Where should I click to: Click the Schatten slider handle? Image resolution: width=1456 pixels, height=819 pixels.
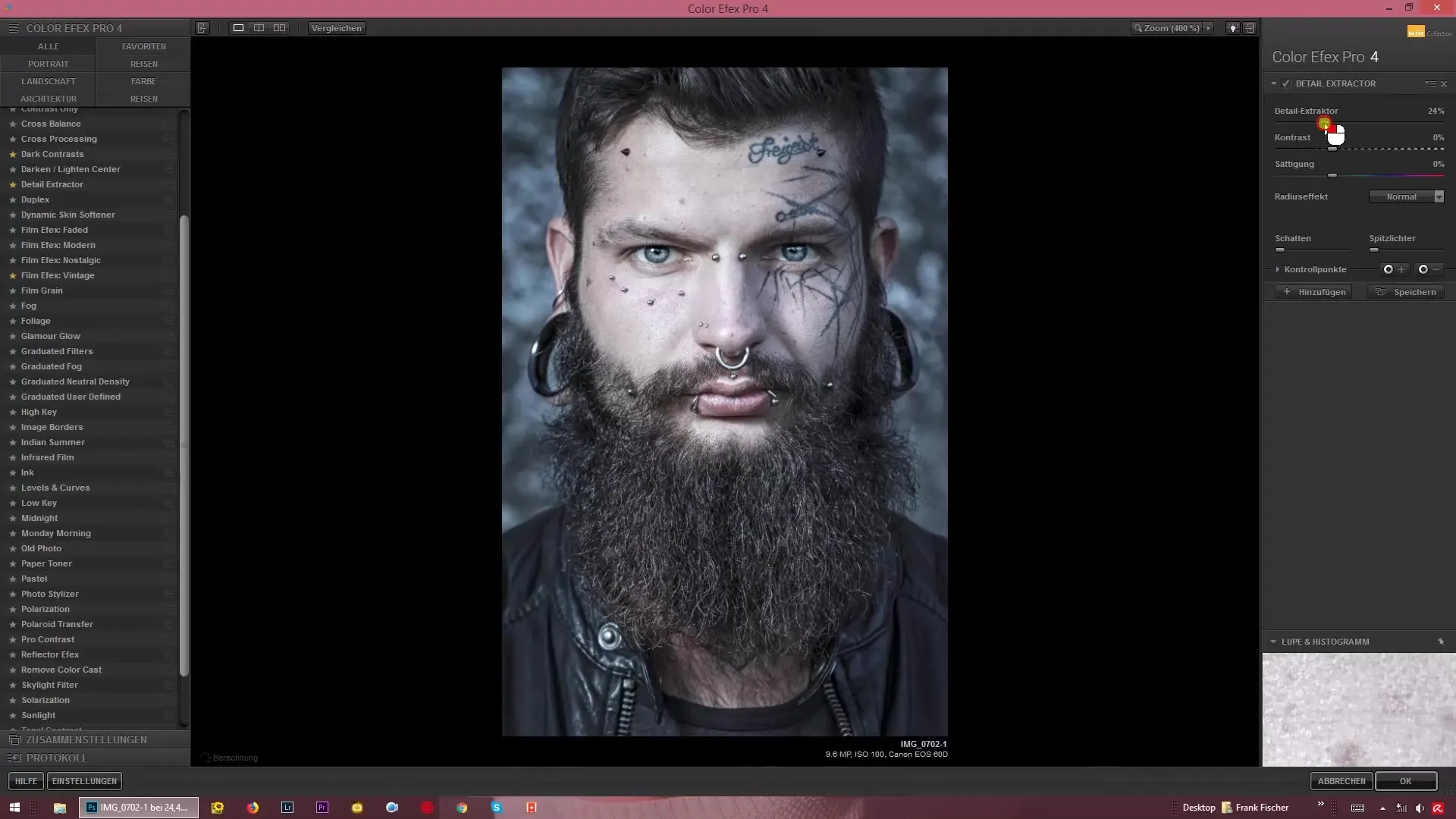tap(1280, 249)
